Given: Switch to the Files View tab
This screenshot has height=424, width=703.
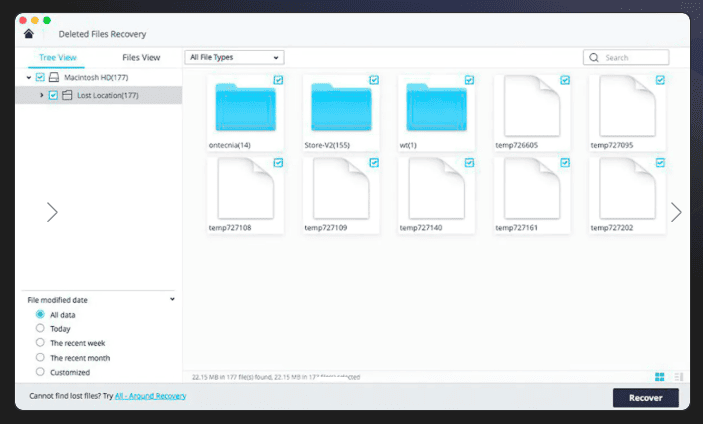Looking at the screenshot, I should (x=141, y=57).
